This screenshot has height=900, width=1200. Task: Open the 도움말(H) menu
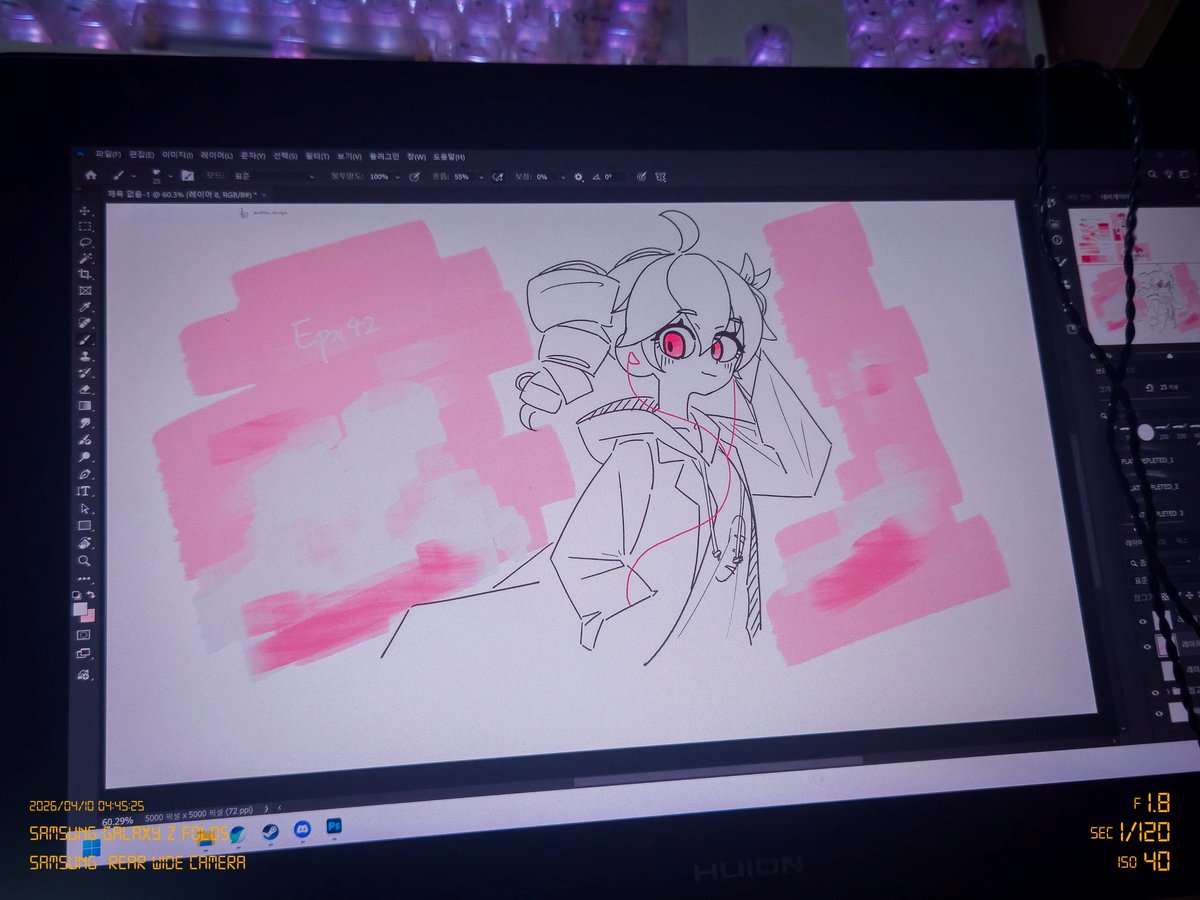[449, 156]
